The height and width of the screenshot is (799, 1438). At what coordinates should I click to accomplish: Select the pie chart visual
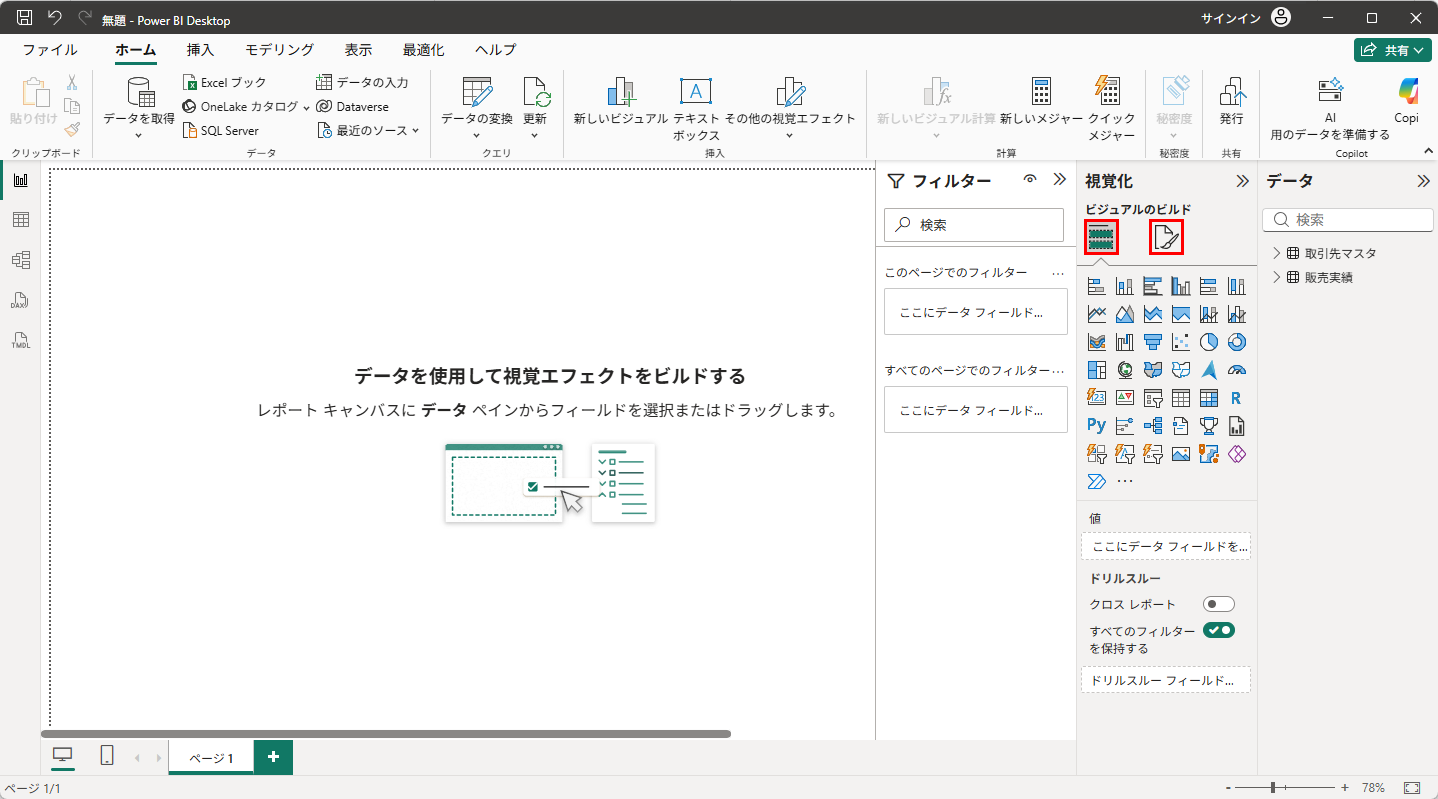(x=1209, y=342)
